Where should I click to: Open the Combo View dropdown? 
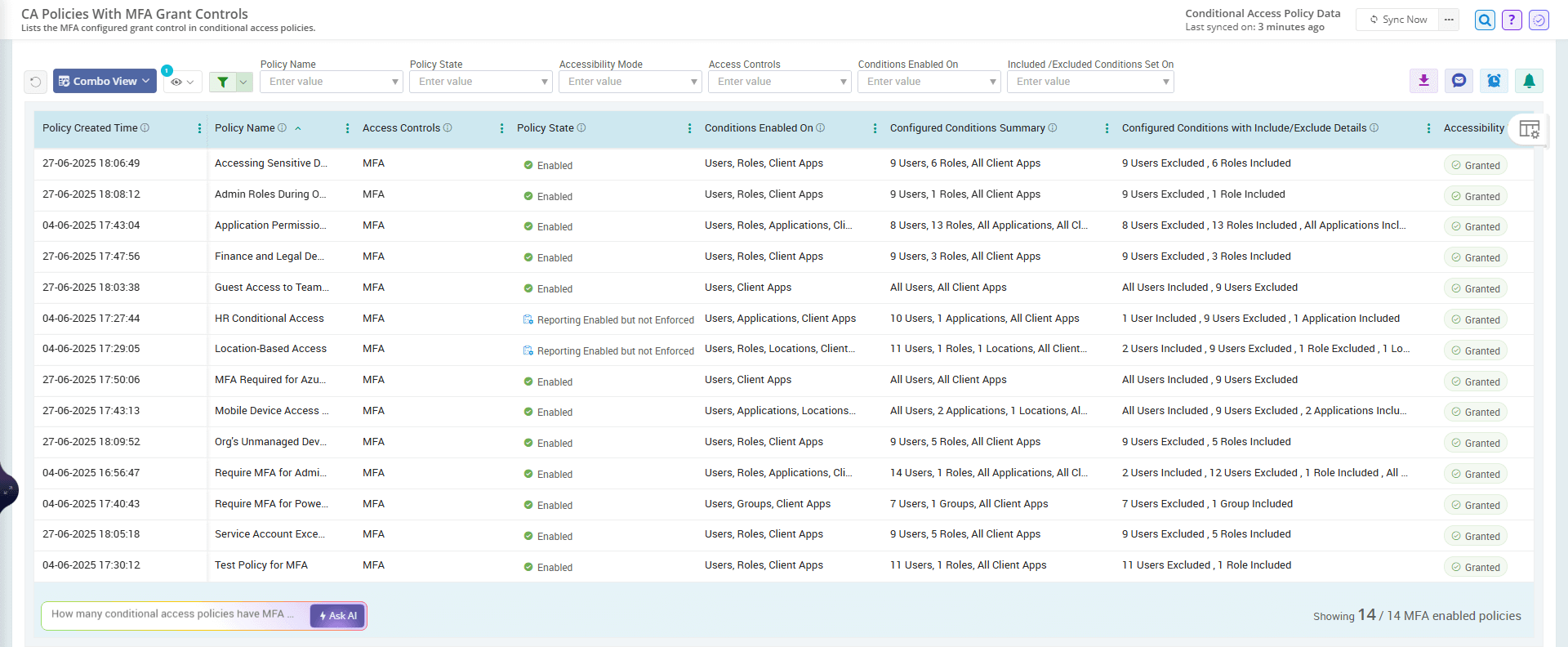(105, 81)
